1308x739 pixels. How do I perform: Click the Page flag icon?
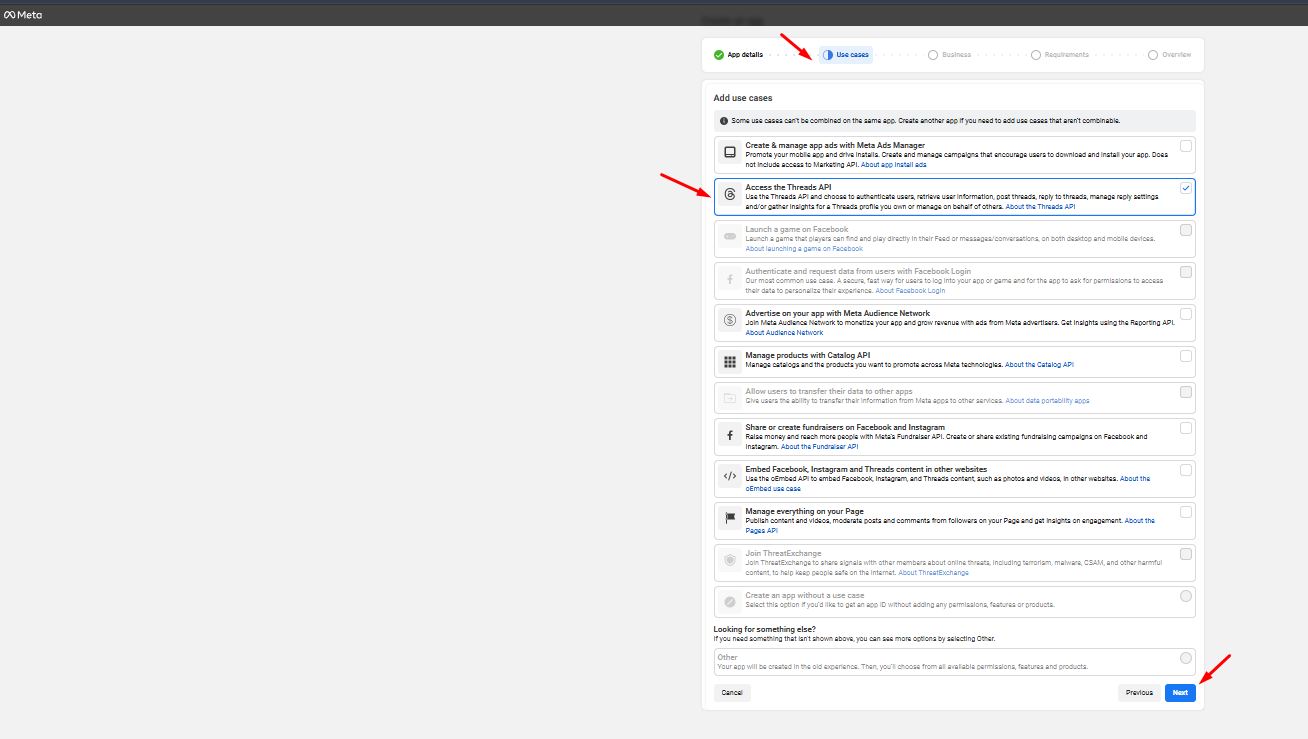coord(730,518)
